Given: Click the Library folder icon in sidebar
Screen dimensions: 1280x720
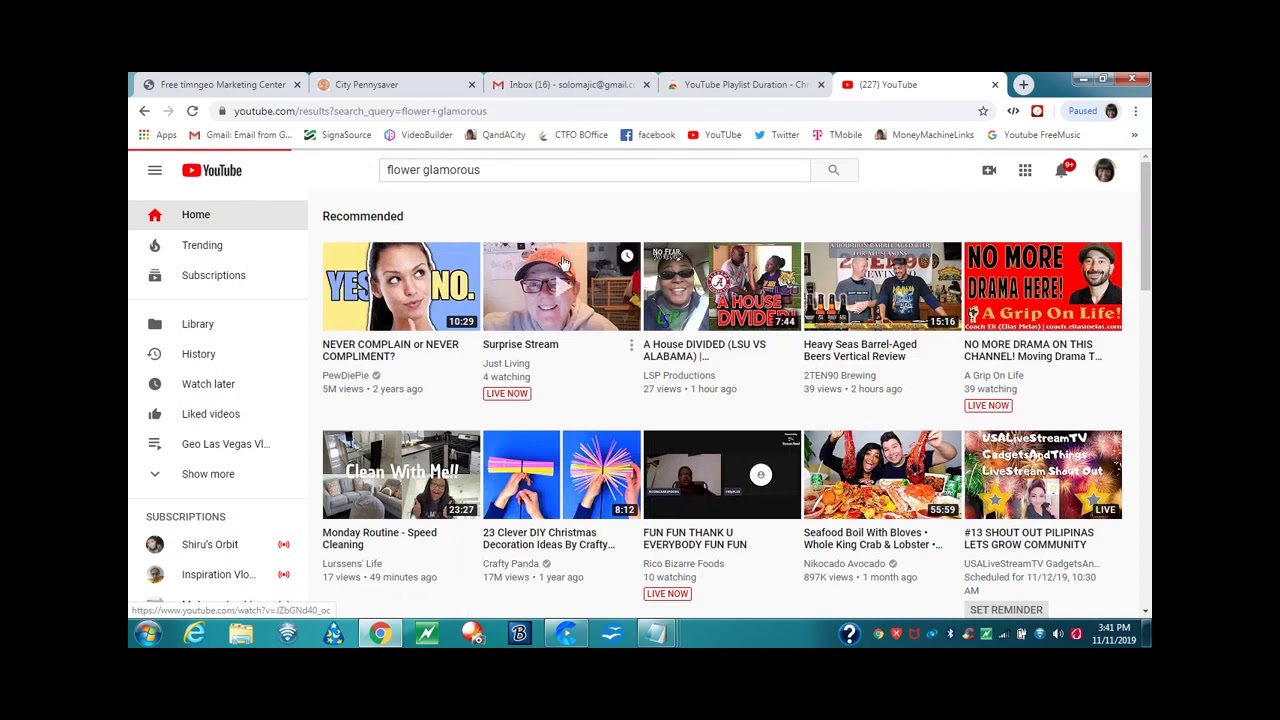Looking at the screenshot, I should [155, 324].
